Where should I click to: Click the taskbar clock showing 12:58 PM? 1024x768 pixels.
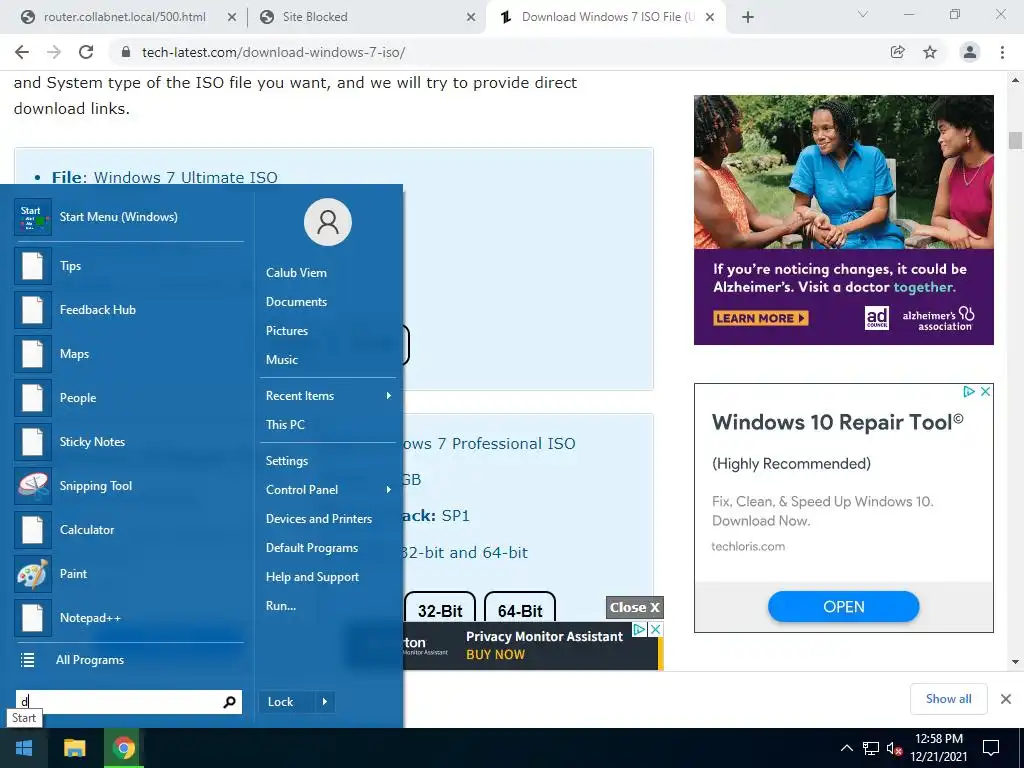(938, 748)
